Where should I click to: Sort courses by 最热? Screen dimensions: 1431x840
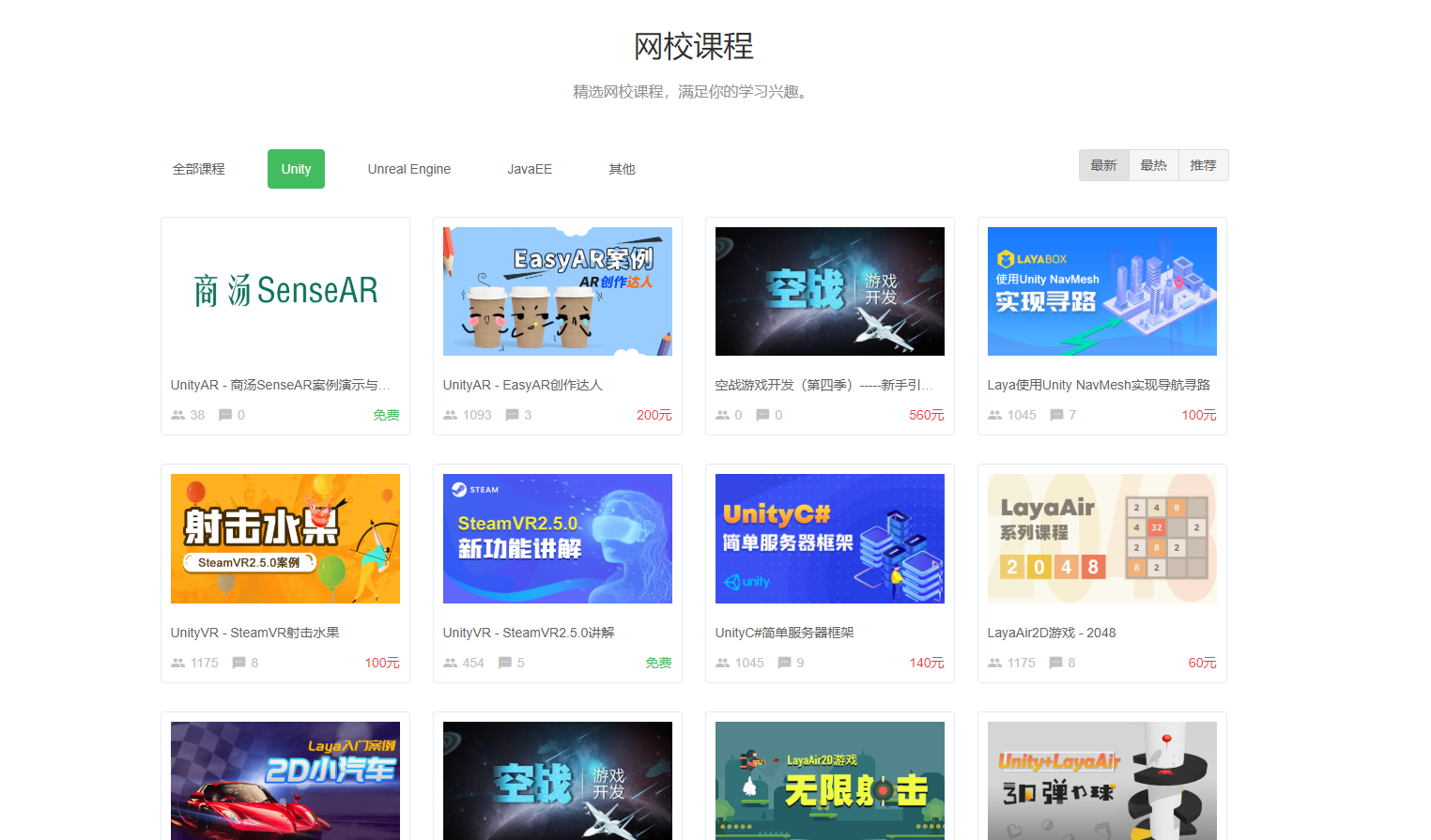[1154, 165]
